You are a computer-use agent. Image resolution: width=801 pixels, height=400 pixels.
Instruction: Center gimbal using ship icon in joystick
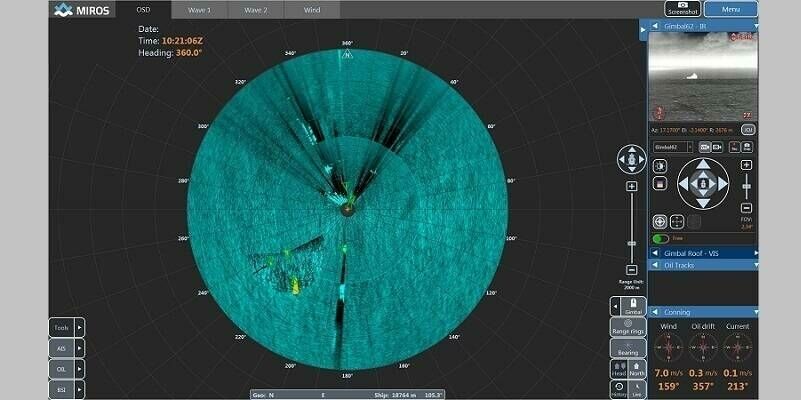pos(703,184)
